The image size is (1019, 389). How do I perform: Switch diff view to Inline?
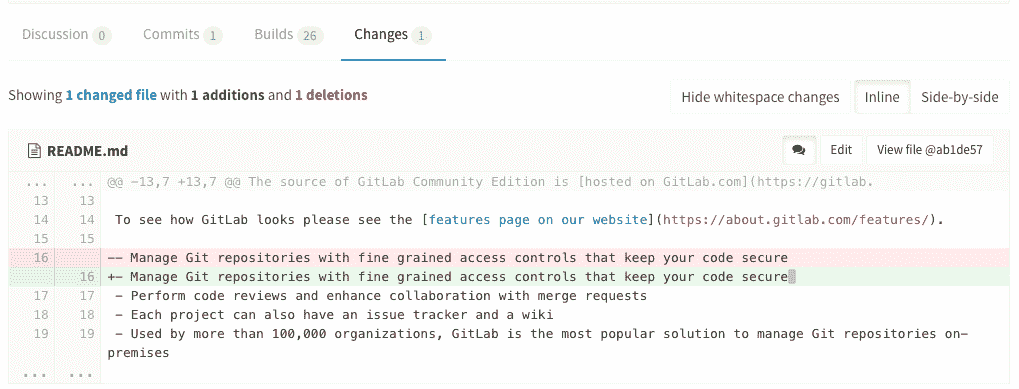tap(882, 97)
